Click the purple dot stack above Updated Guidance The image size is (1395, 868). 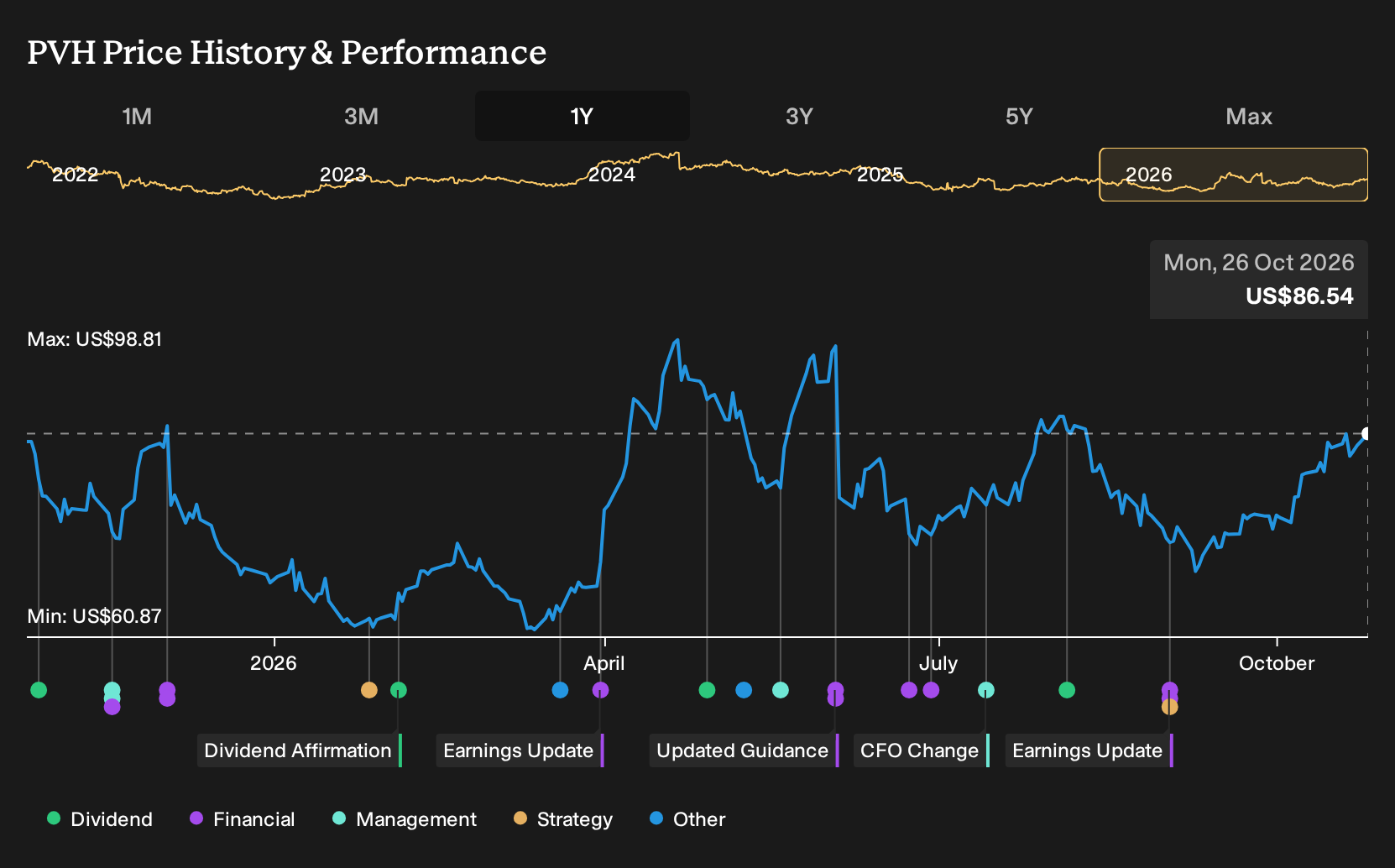click(x=835, y=693)
